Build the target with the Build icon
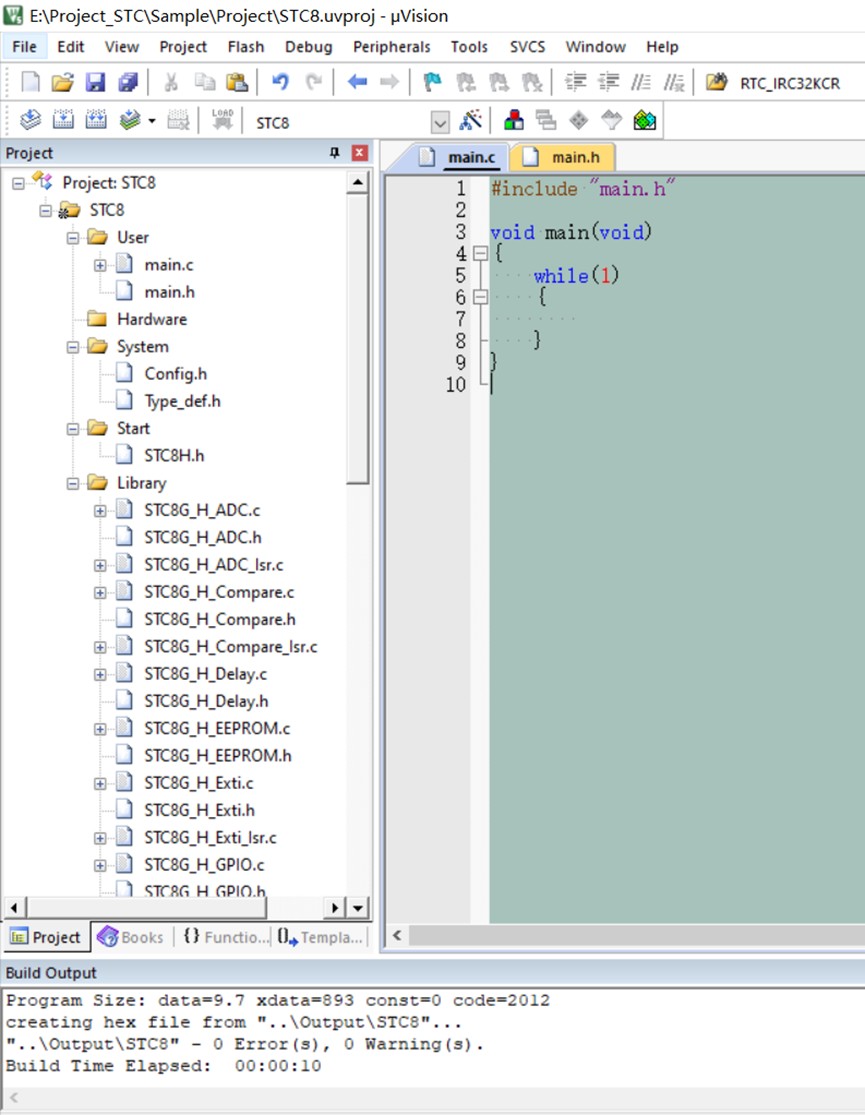The width and height of the screenshot is (865, 1115). pos(63,120)
